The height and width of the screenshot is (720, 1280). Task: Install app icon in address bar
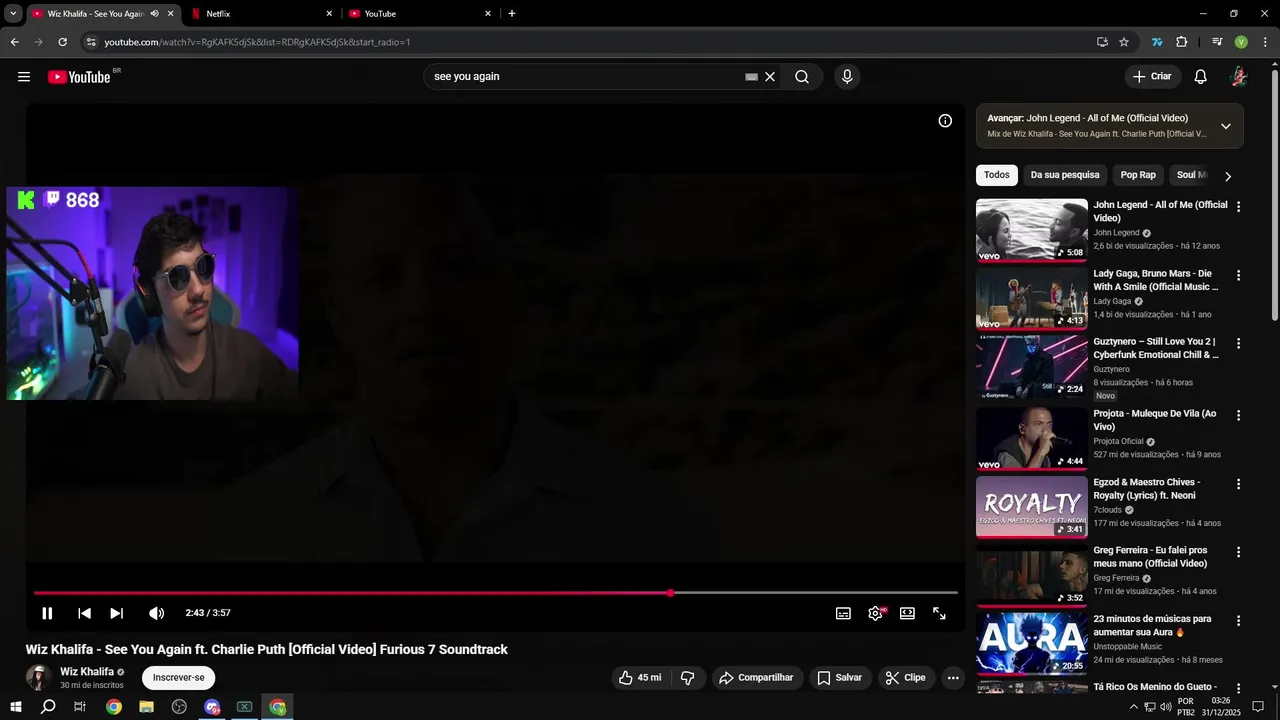[x=1102, y=42]
